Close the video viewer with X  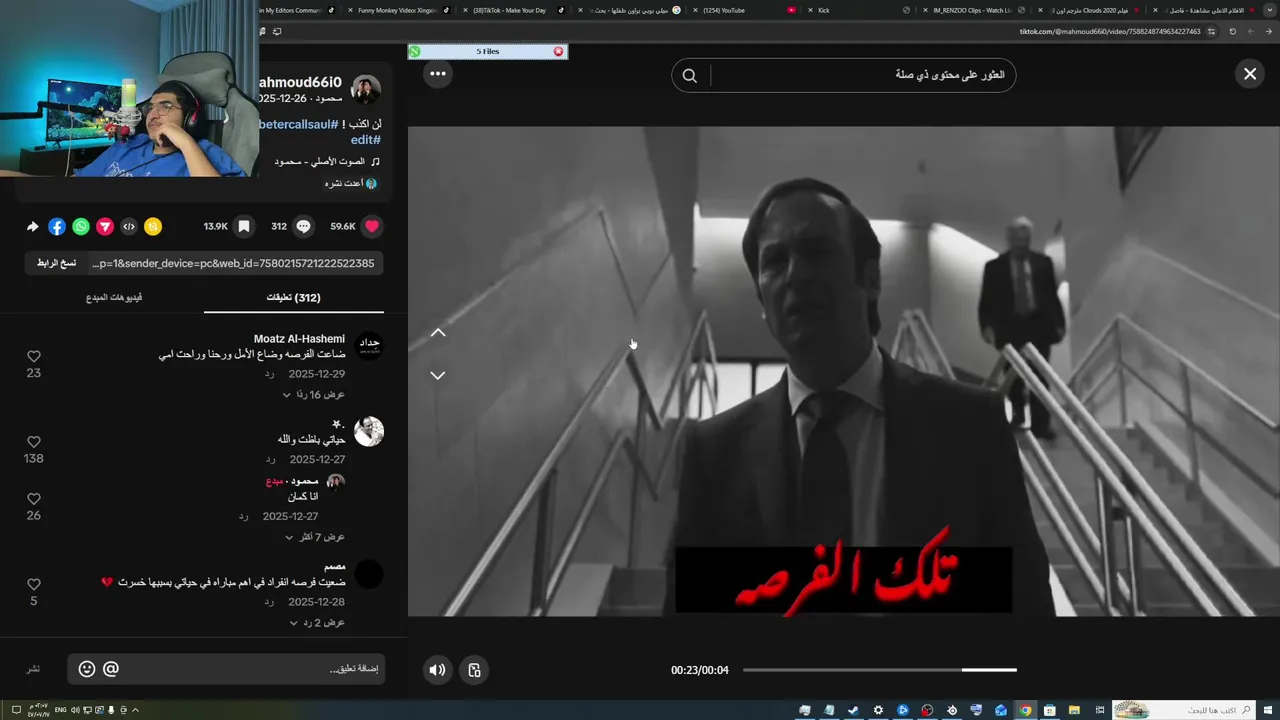pos(1250,74)
